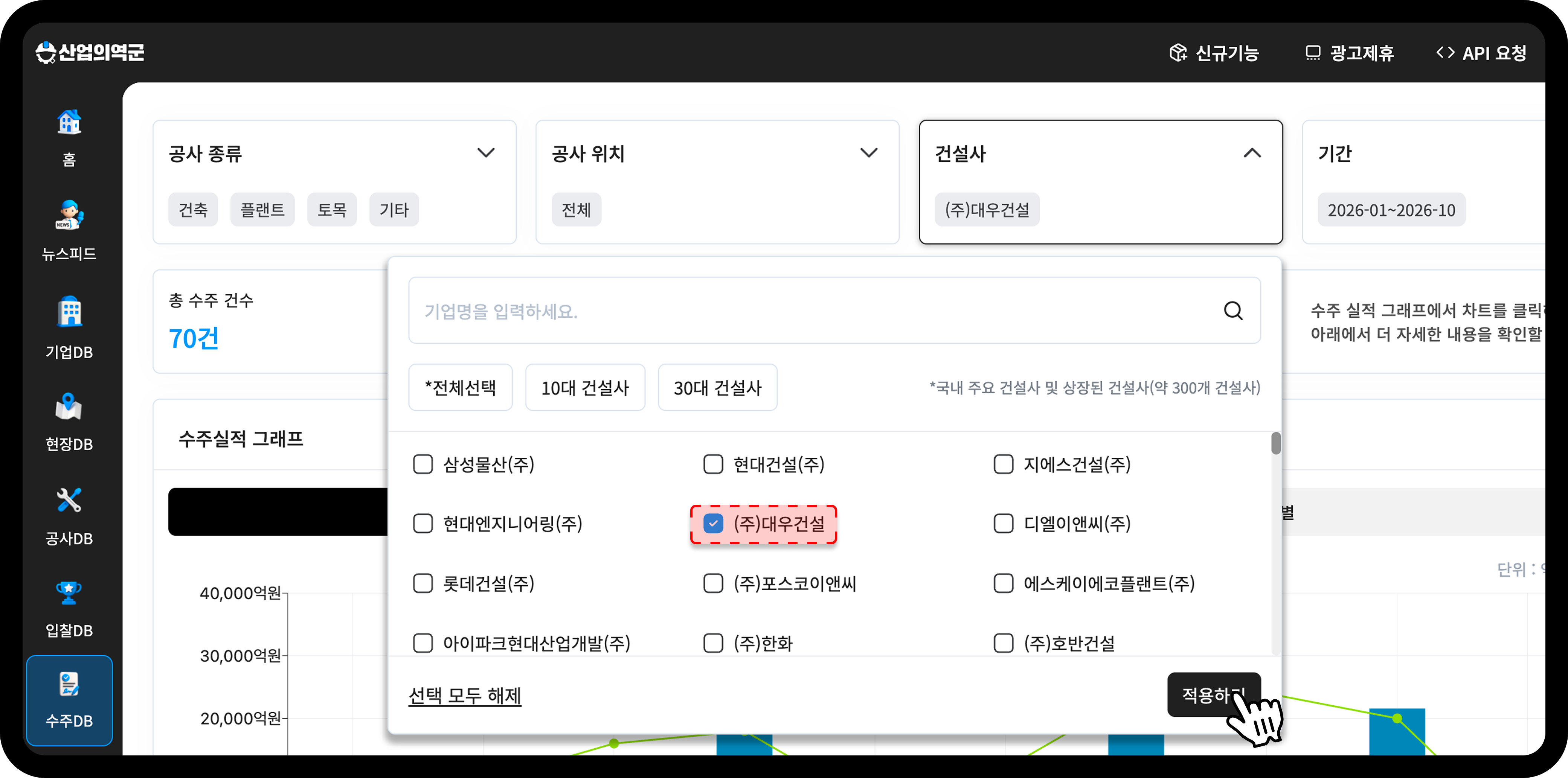Click the 토목 tag under 공사 종류
This screenshot has height=778, width=1568.
coord(332,210)
